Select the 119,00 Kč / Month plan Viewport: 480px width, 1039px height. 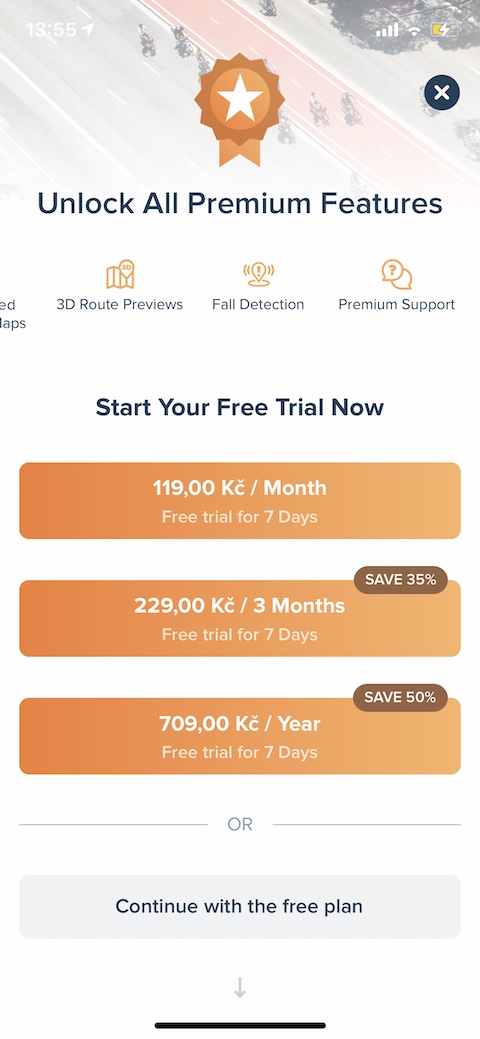pyautogui.click(x=240, y=501)
